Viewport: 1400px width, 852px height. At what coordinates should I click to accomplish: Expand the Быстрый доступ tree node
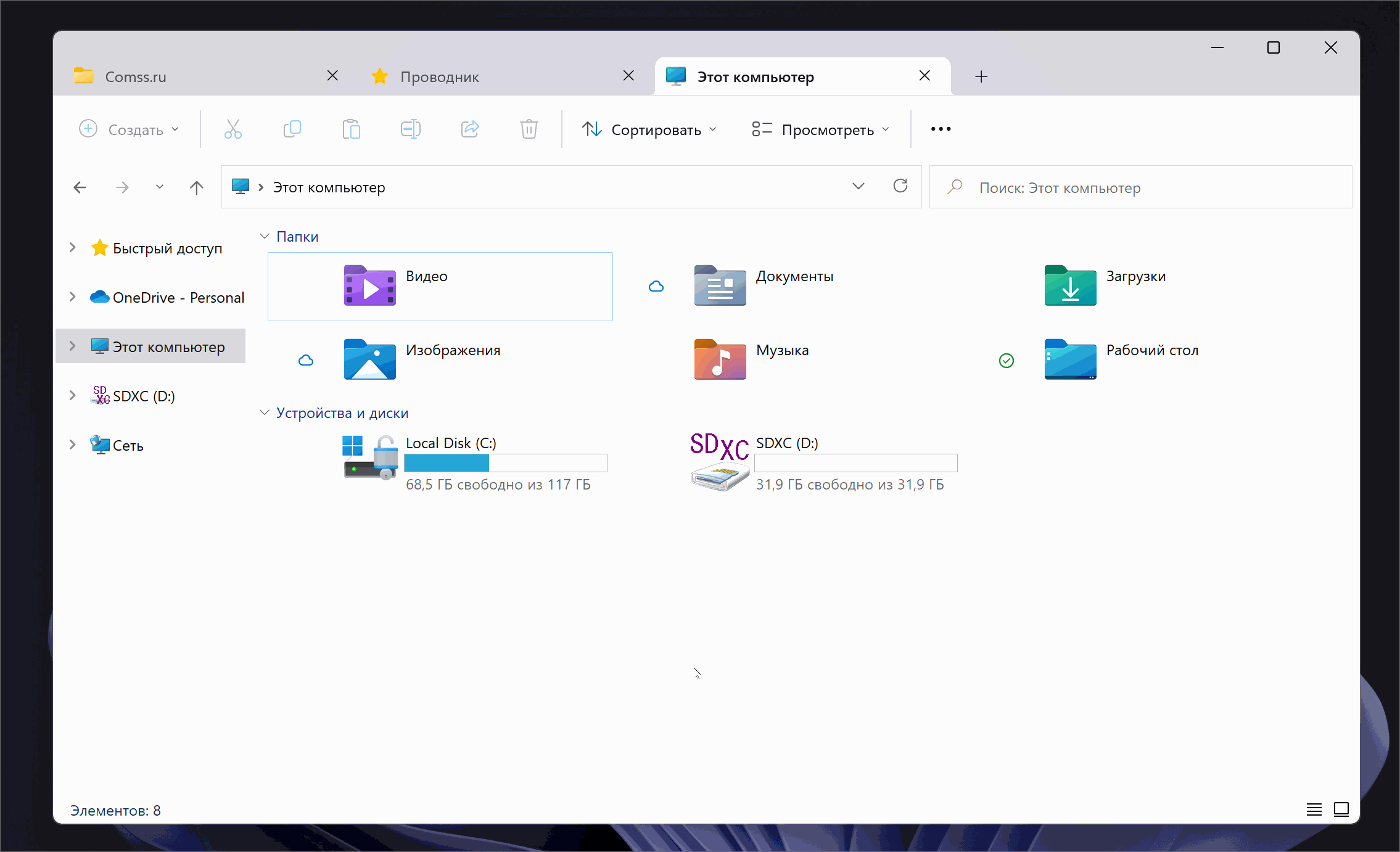coord(73,248)
